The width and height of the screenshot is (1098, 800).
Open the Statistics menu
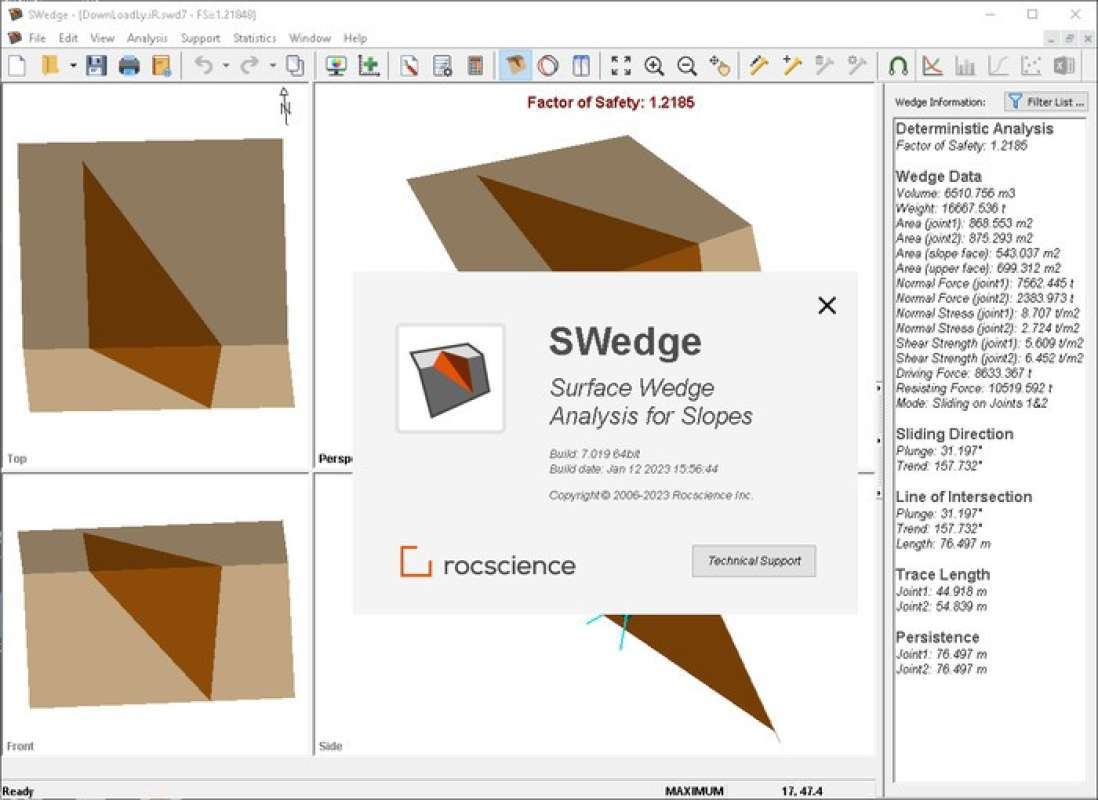click(x=254, y=38)
